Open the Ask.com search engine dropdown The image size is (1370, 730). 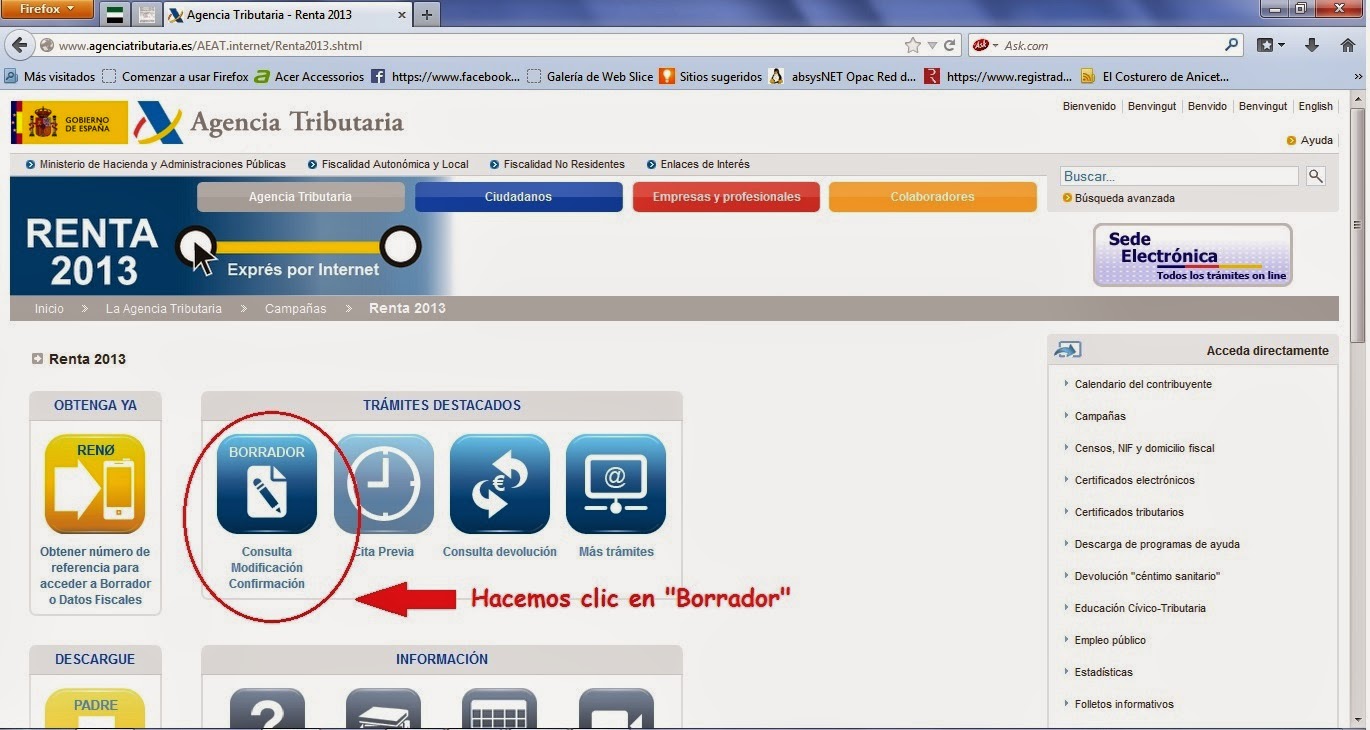click(984, 45)
